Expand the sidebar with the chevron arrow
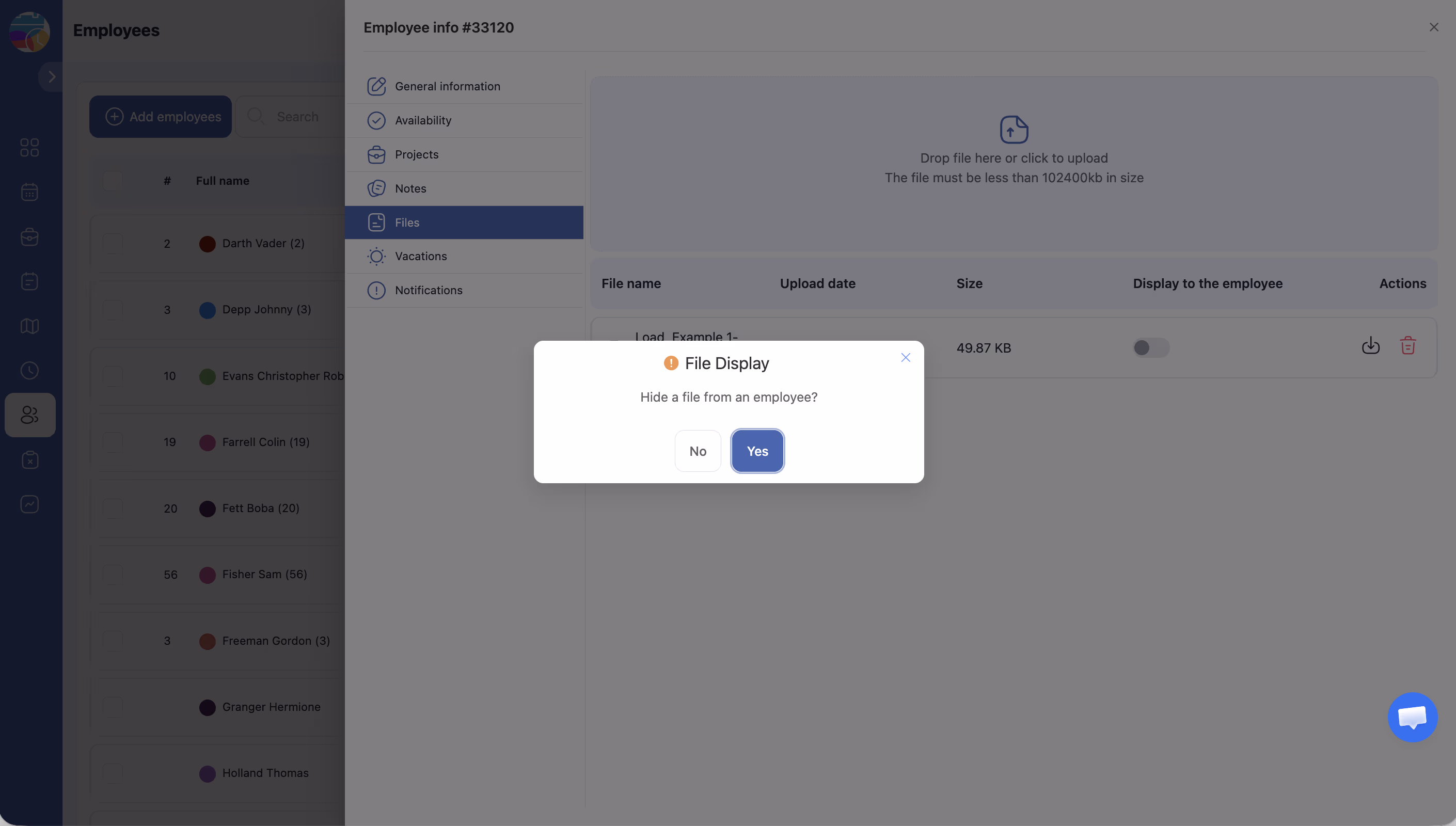 tap(52, 76)
